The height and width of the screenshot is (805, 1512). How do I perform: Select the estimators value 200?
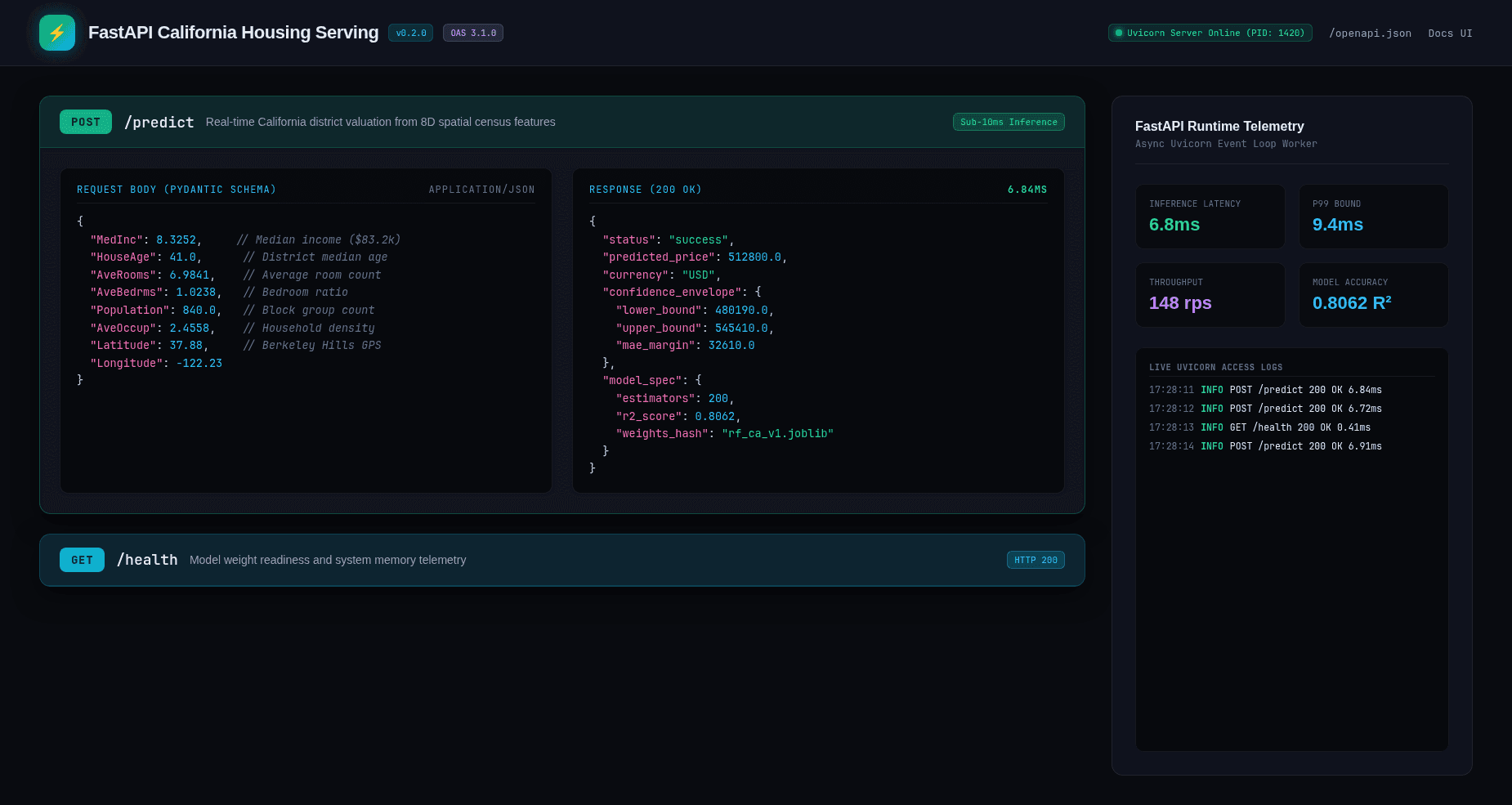pos(718,399)
